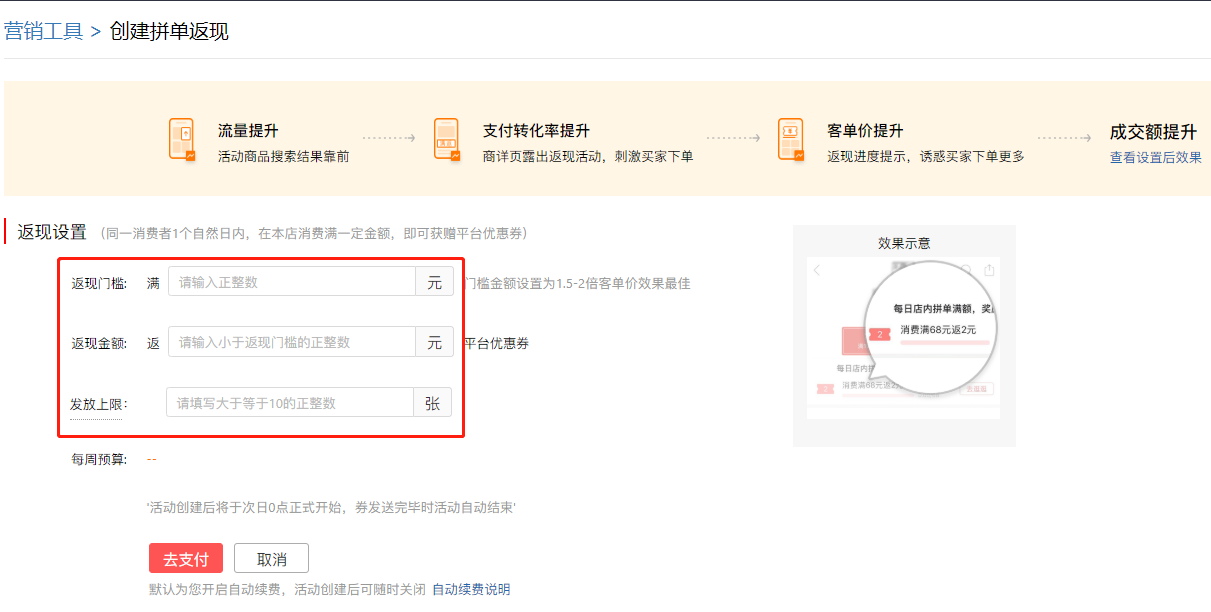Click the 取消 button
1211x612 pixels.
pyautogui.click(x=271, y=558)
